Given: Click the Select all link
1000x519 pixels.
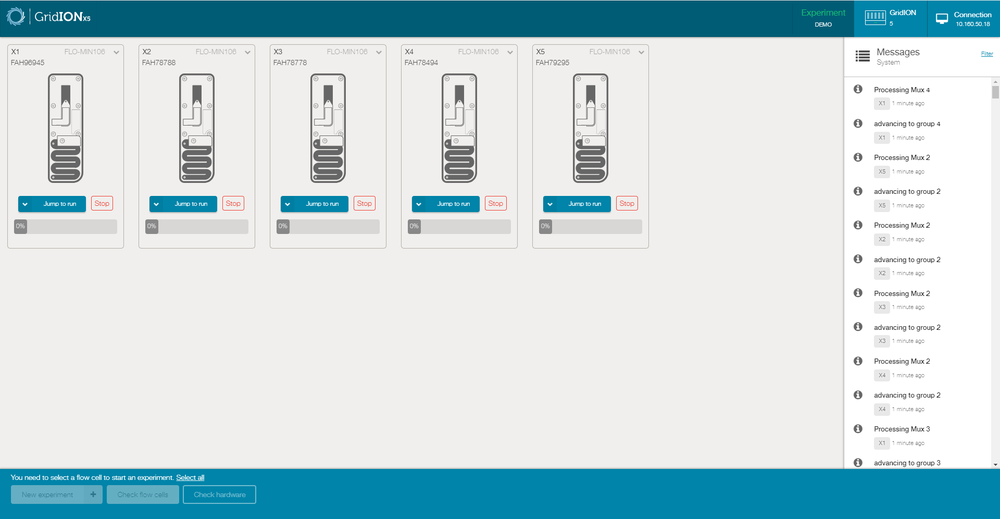Looking at the screenshot, I should 190,478.
